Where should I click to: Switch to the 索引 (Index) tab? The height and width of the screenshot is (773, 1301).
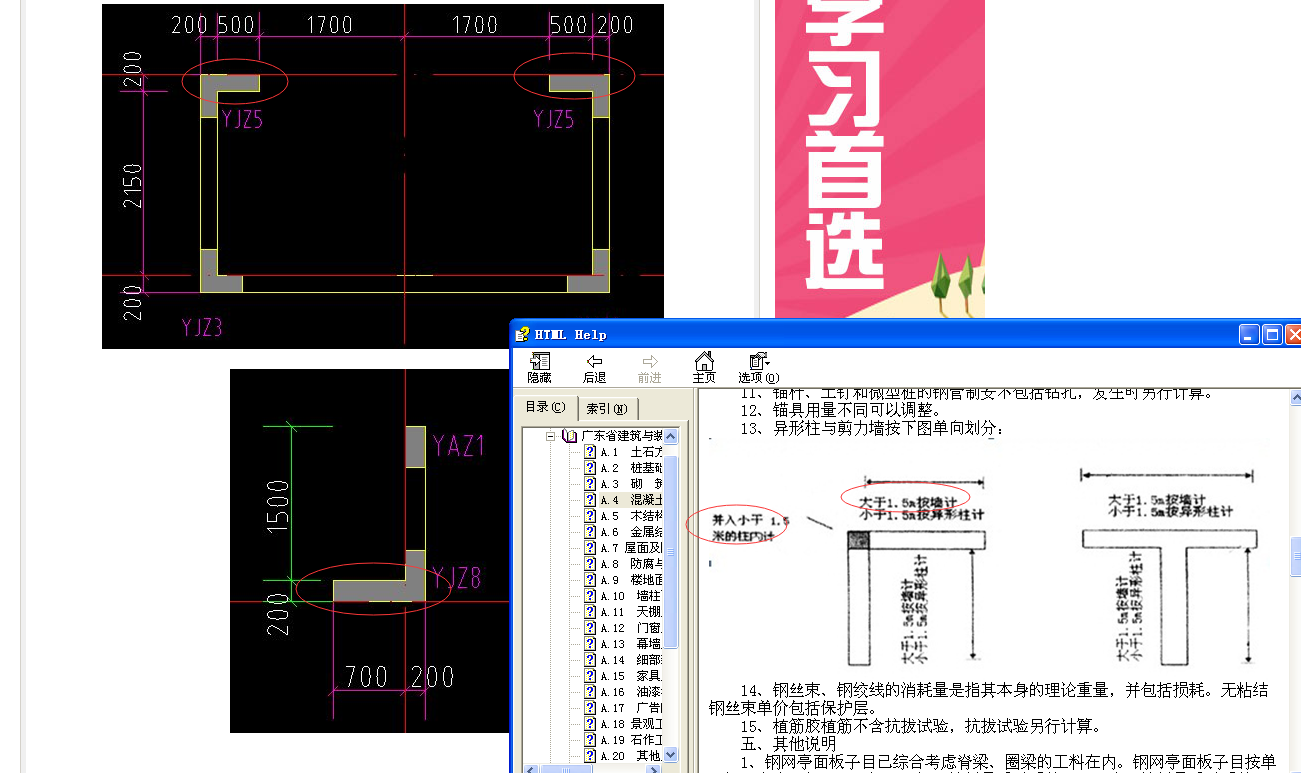point(607,408)
